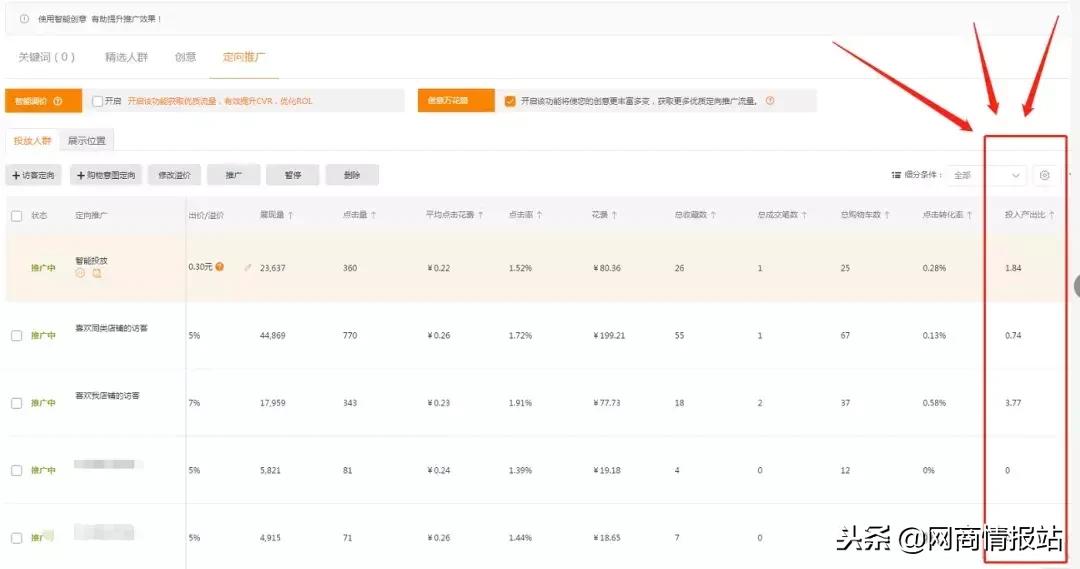Click the 7% premium value
1080x569 pixels.
point(194,403)
